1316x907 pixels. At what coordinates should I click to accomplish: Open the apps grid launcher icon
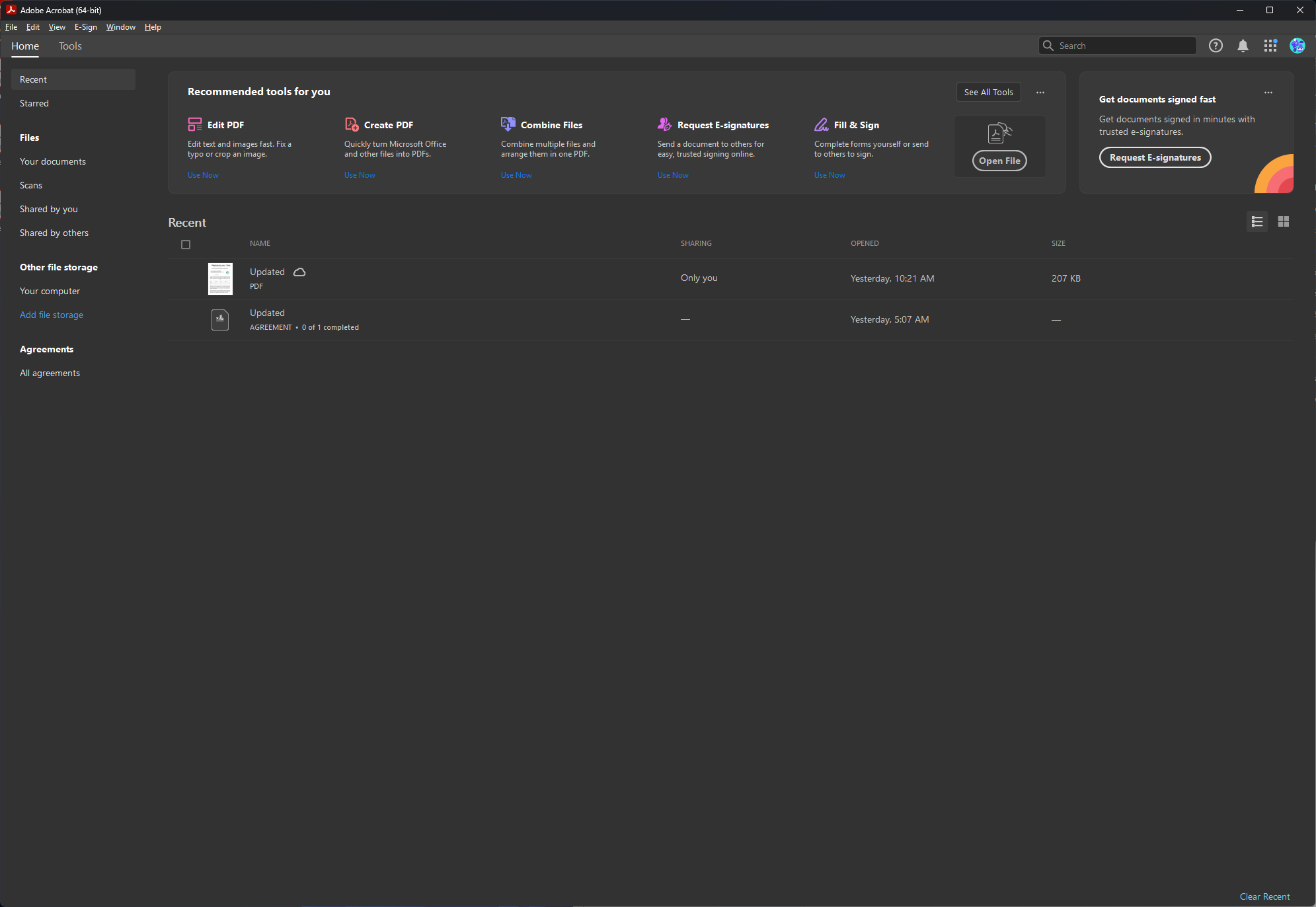coord(1270,46)
